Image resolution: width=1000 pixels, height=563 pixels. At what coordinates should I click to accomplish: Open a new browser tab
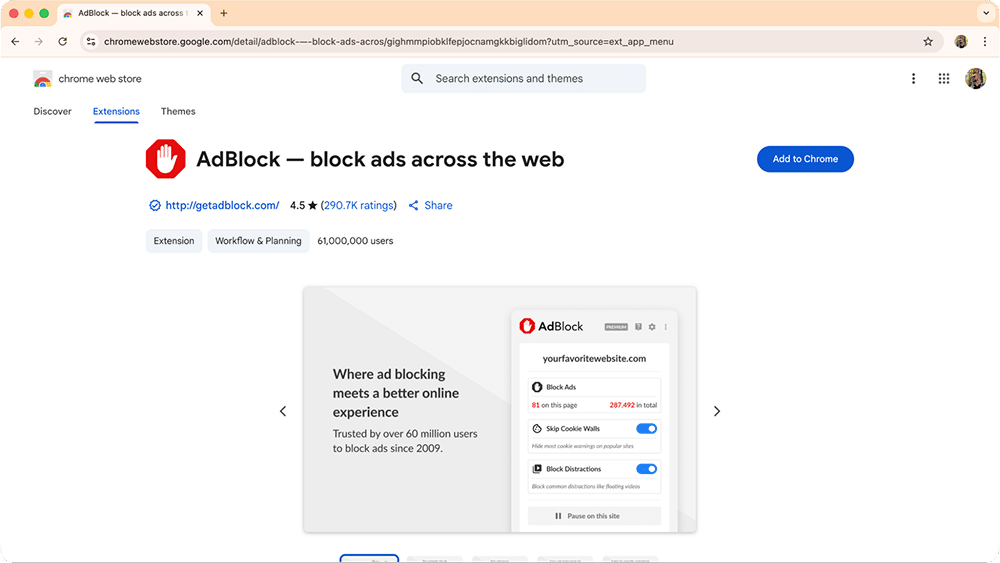click(223, 14)
